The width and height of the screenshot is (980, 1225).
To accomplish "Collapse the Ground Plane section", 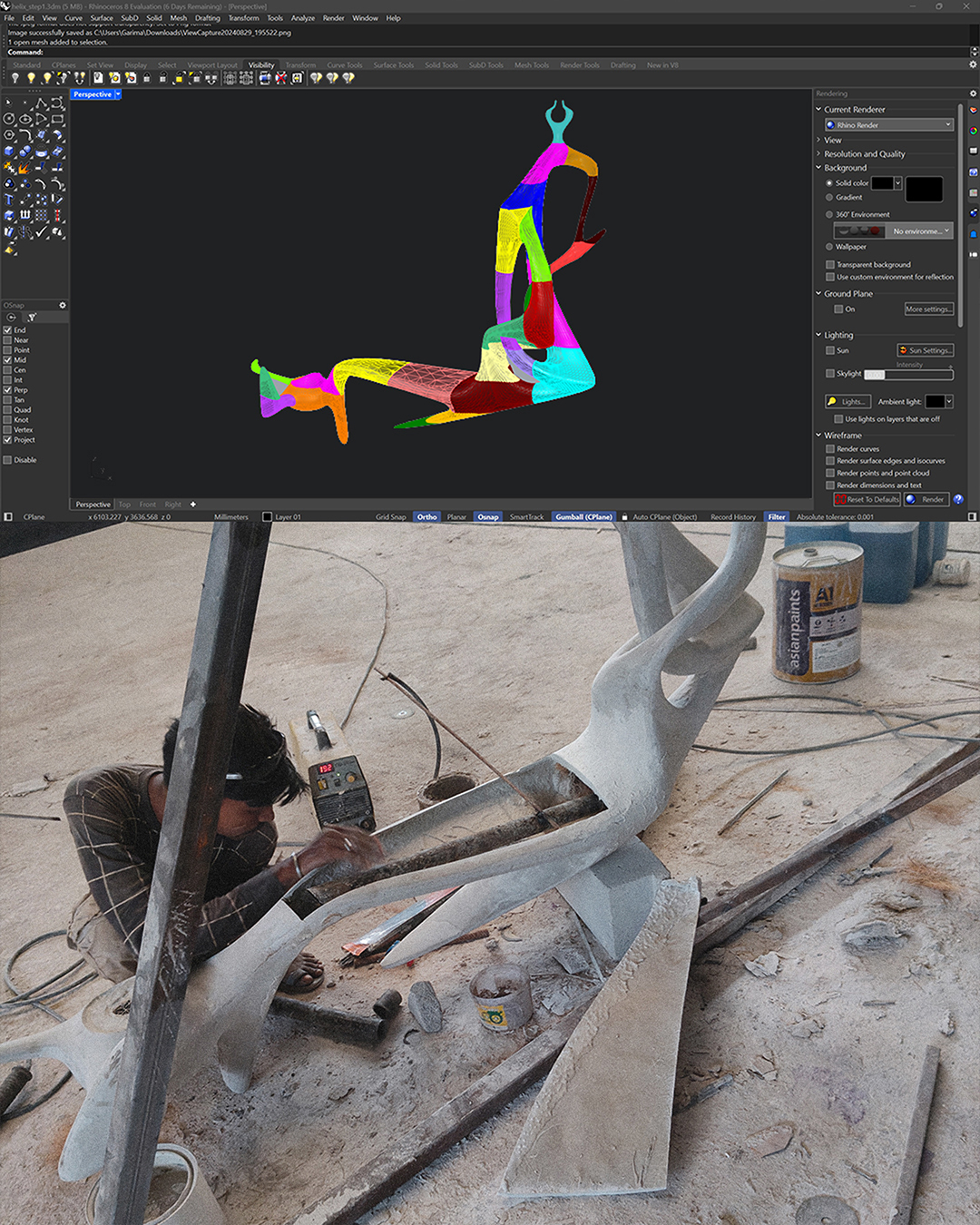I will tap(818, 293).
